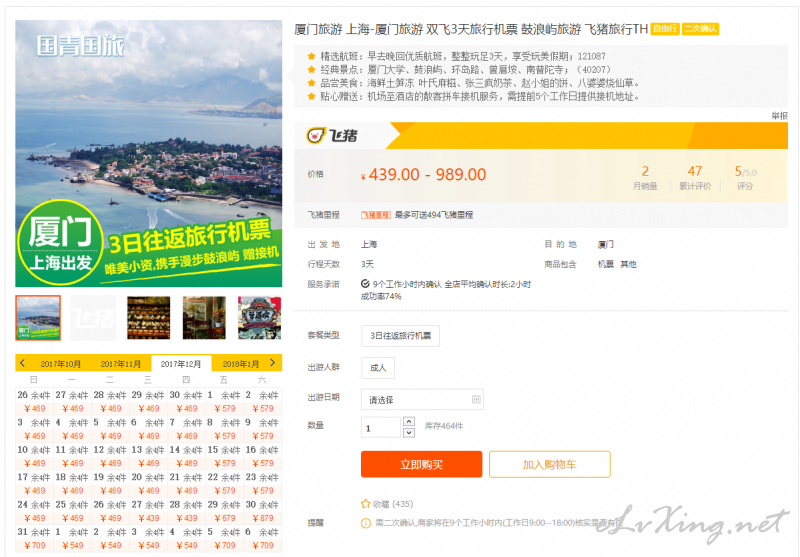Go to previous months with left calendar arrow

[22, 363]
